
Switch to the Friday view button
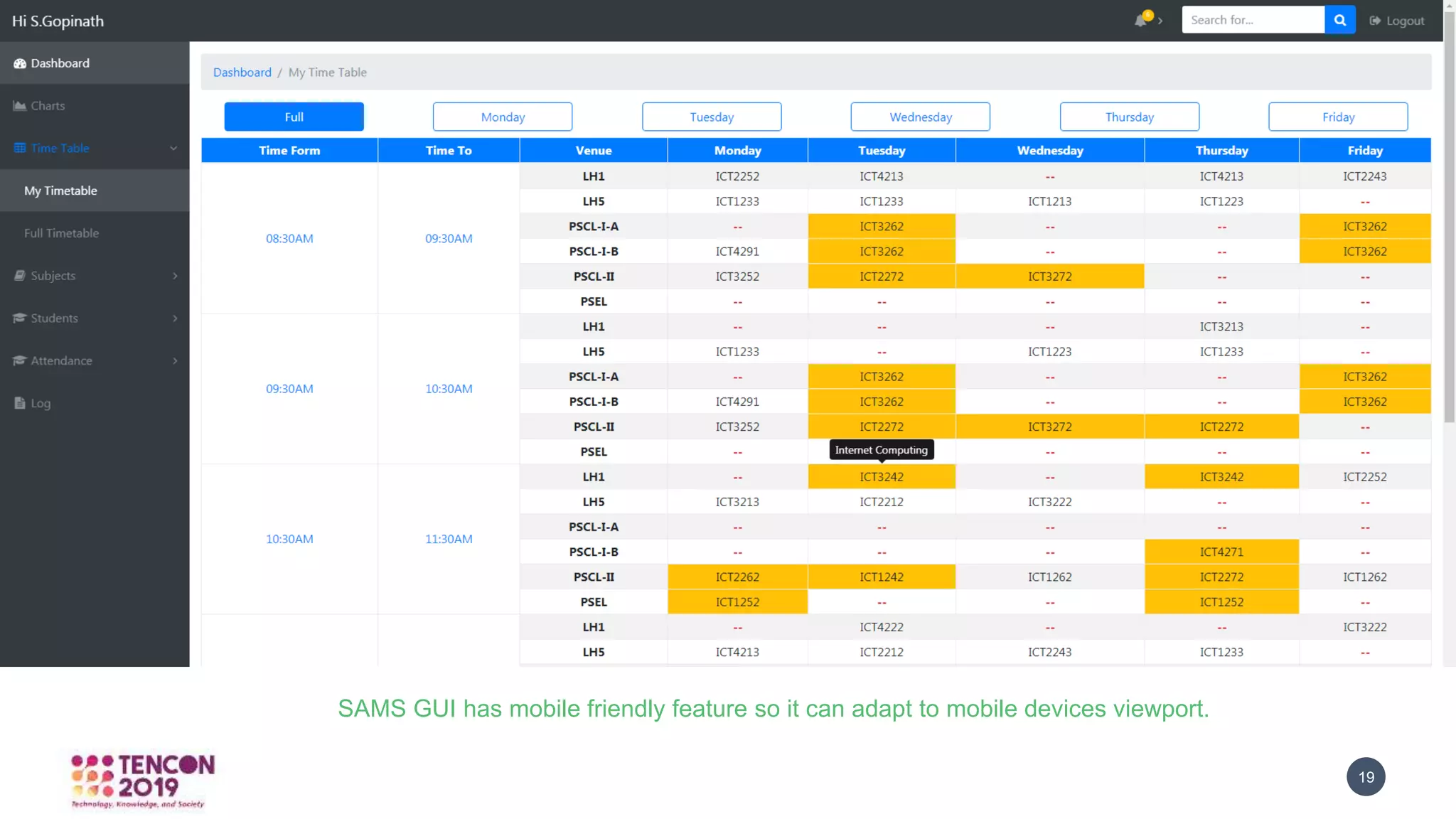[1338, 117]
